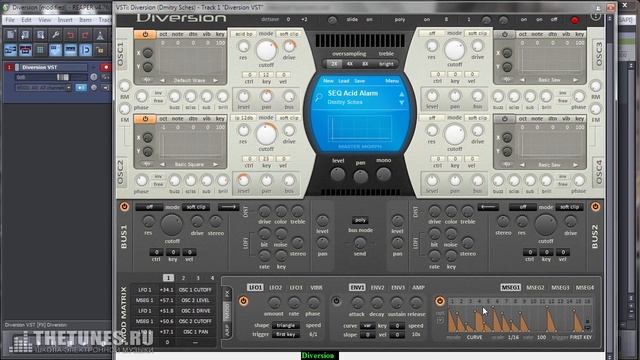Click the bright treble button
The image size is (640, 360).
[x=386, y=64]
